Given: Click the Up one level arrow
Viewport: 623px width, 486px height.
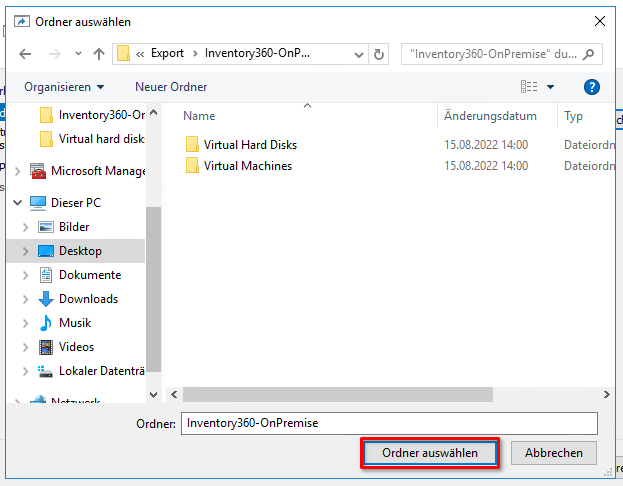Looking at the screenshot, I should coord(99,53).
